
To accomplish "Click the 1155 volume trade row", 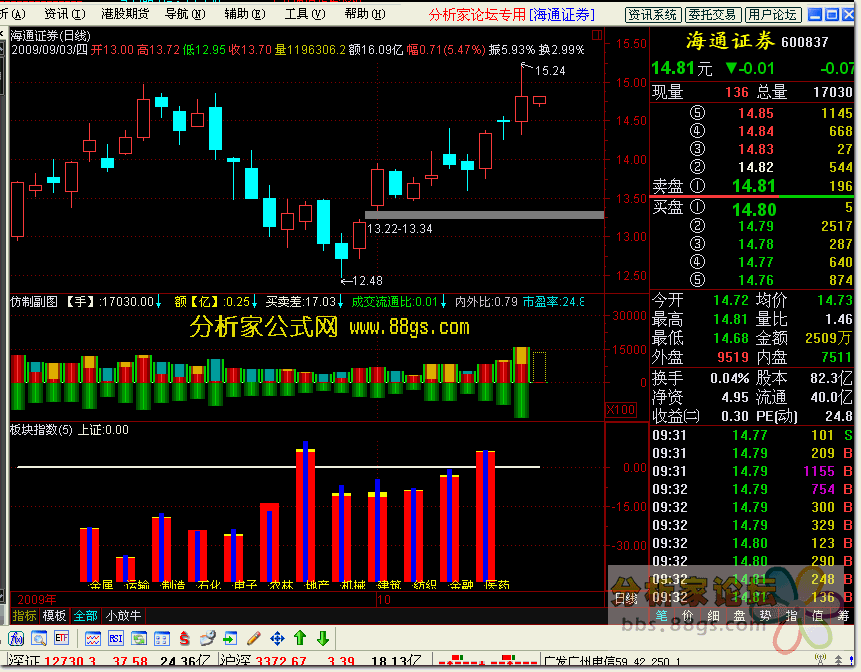I will (x=752, y=471).
